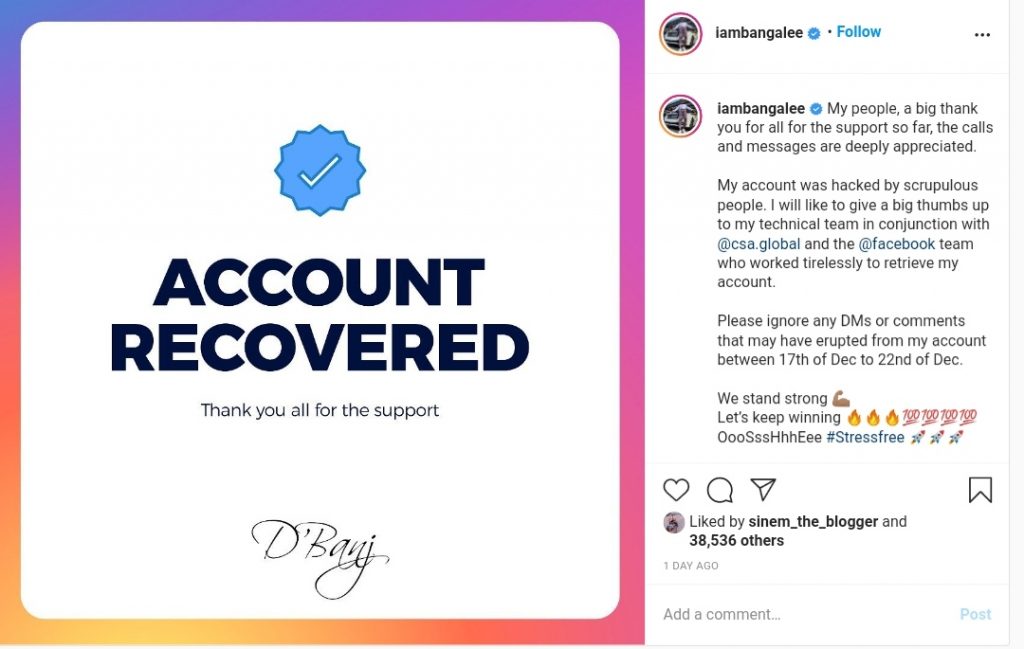Image resolution: width=1024 pixels, height=649 pixels.
Task: Click the small liker avatar thumbnail
Action: coord(674,522)
